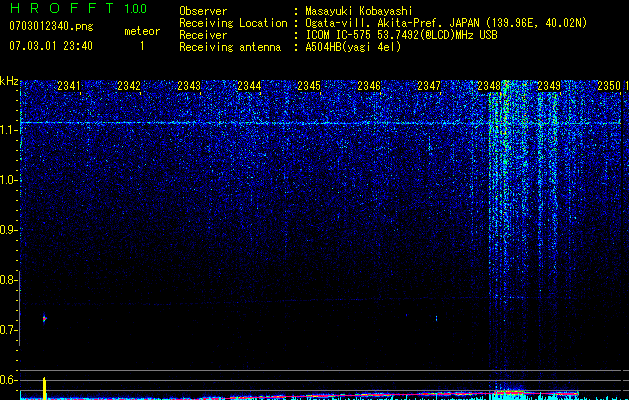The image size is (629, 400).
Task: Click the meteor echo blip near 0.72 kHz
Action: [45, 319]
